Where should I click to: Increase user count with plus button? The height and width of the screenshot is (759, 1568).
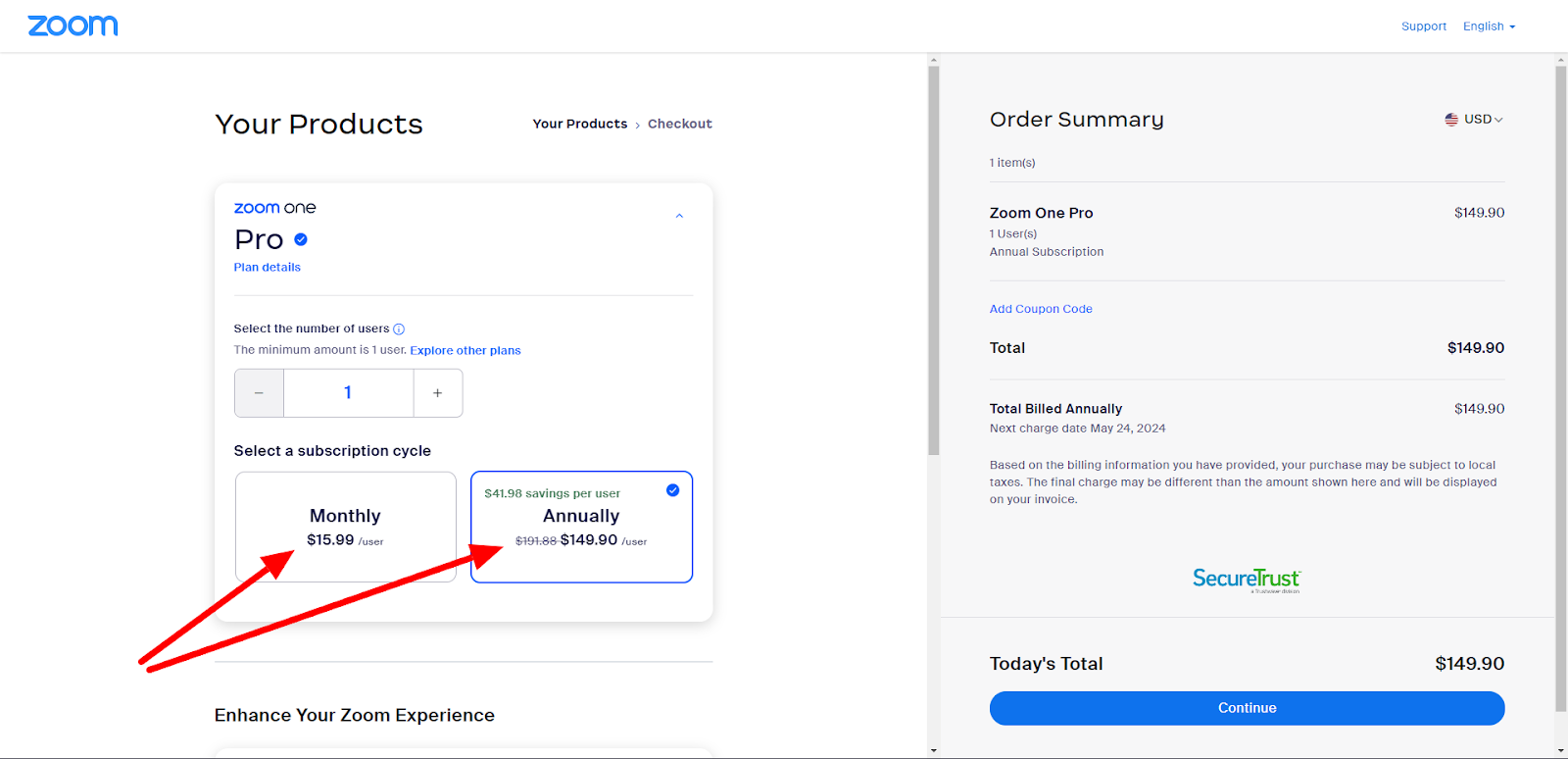pyautogui.click(x=438, y=393)
